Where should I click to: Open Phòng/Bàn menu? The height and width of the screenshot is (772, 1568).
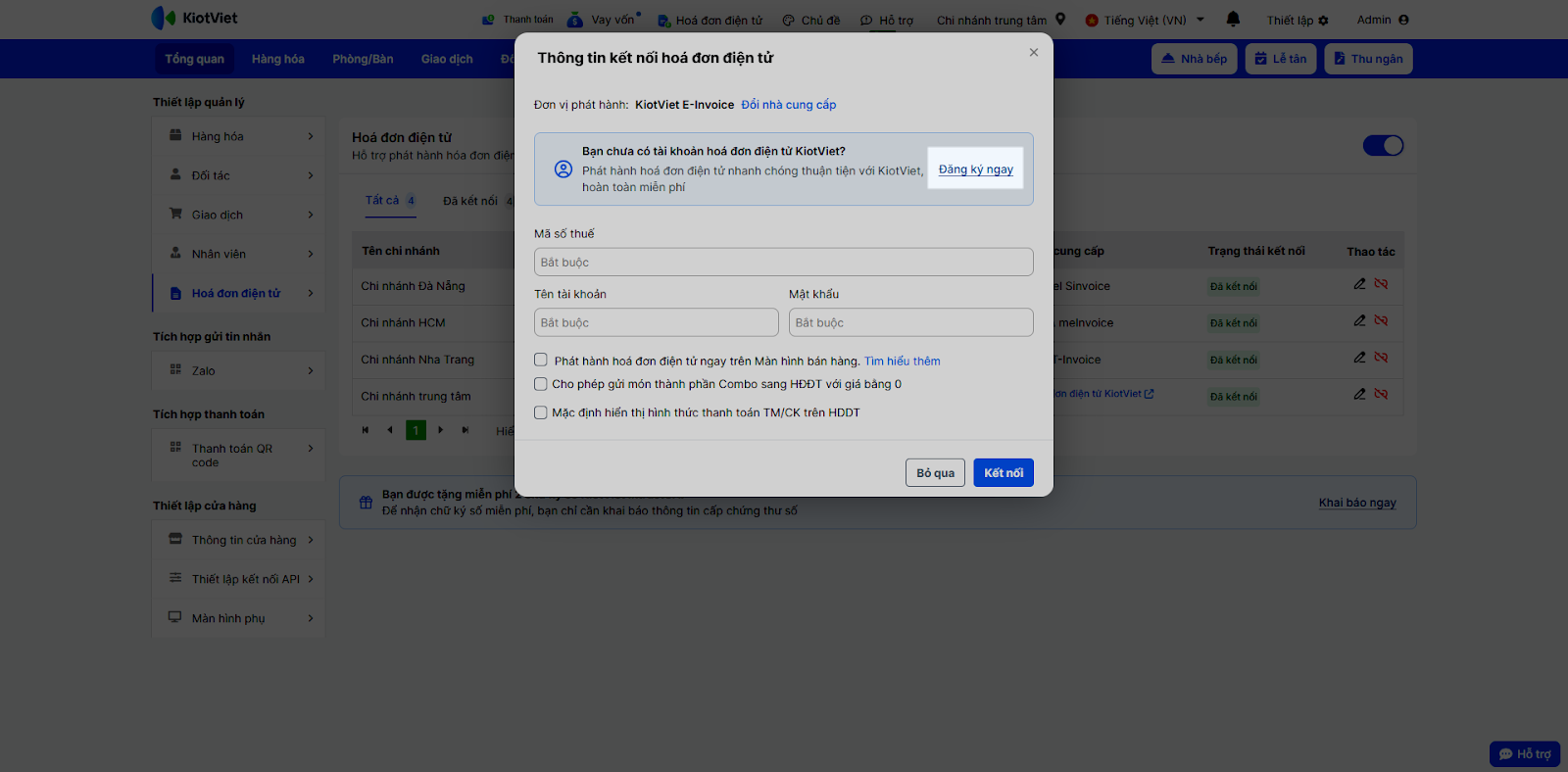[x=363, y=59]
